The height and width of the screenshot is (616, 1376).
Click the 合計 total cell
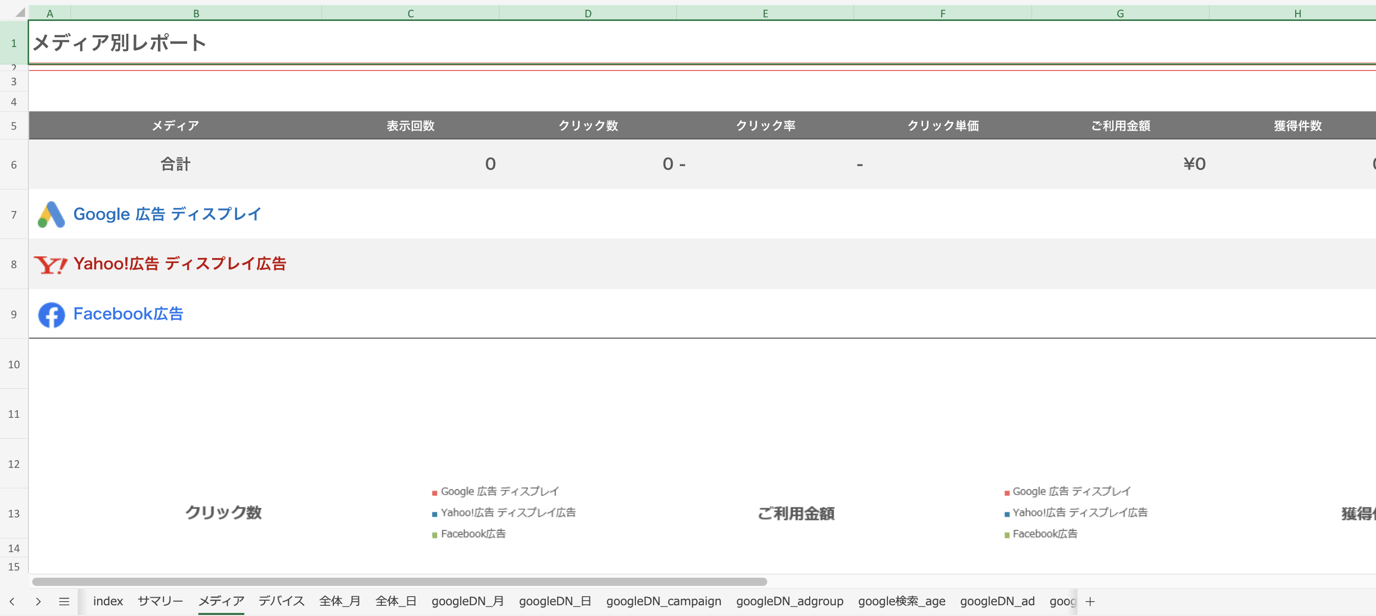(x=176, y=163)
